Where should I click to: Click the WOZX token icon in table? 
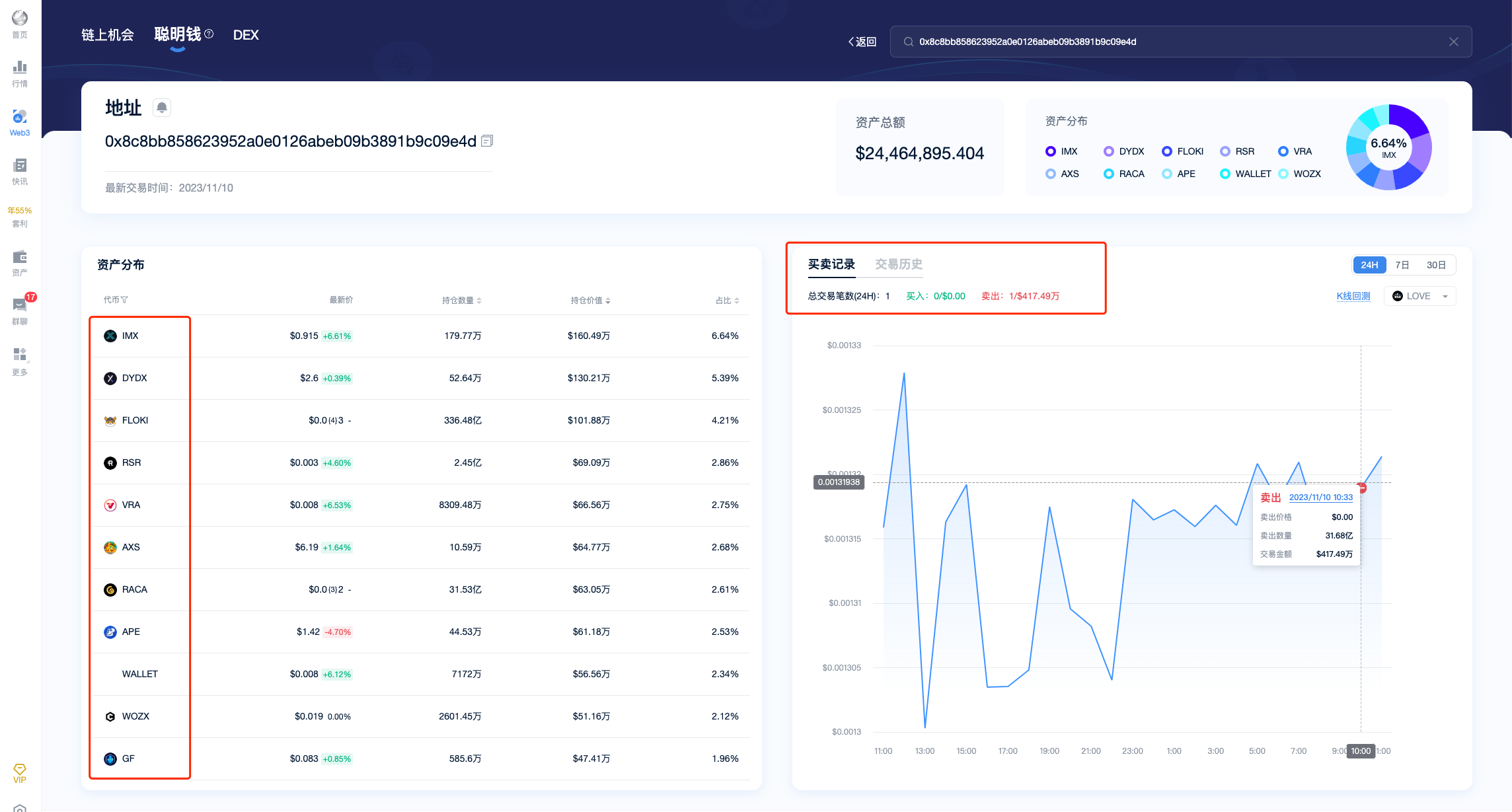(x=110, y=716)
